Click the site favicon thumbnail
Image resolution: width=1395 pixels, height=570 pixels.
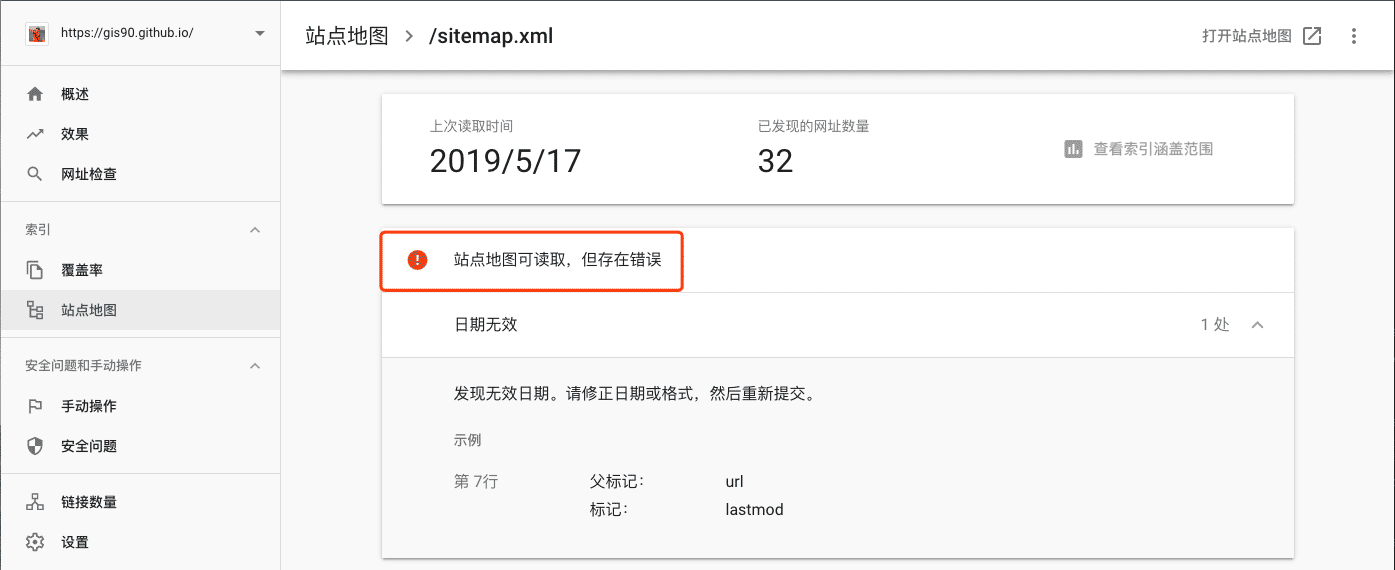click(37, 33)
